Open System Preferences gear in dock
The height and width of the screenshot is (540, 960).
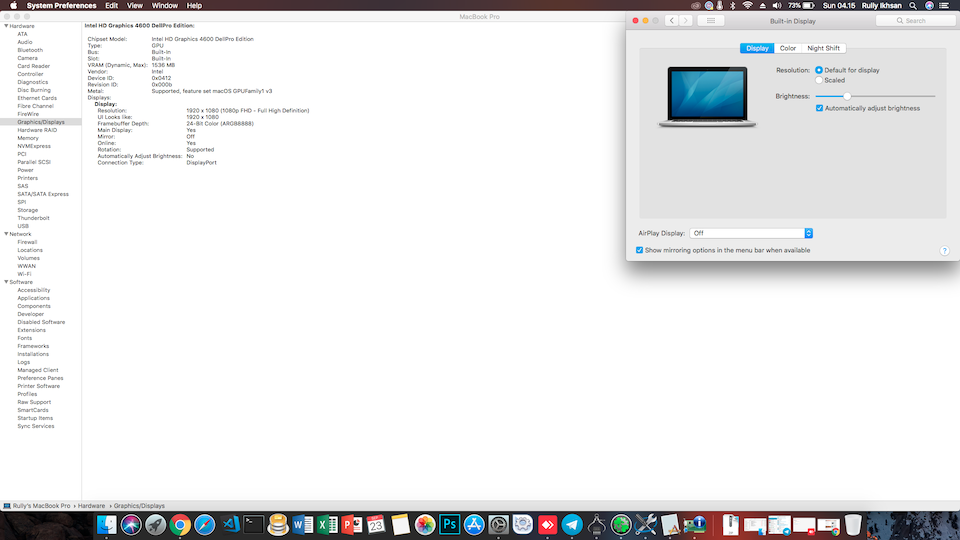(x=498, y=525)
